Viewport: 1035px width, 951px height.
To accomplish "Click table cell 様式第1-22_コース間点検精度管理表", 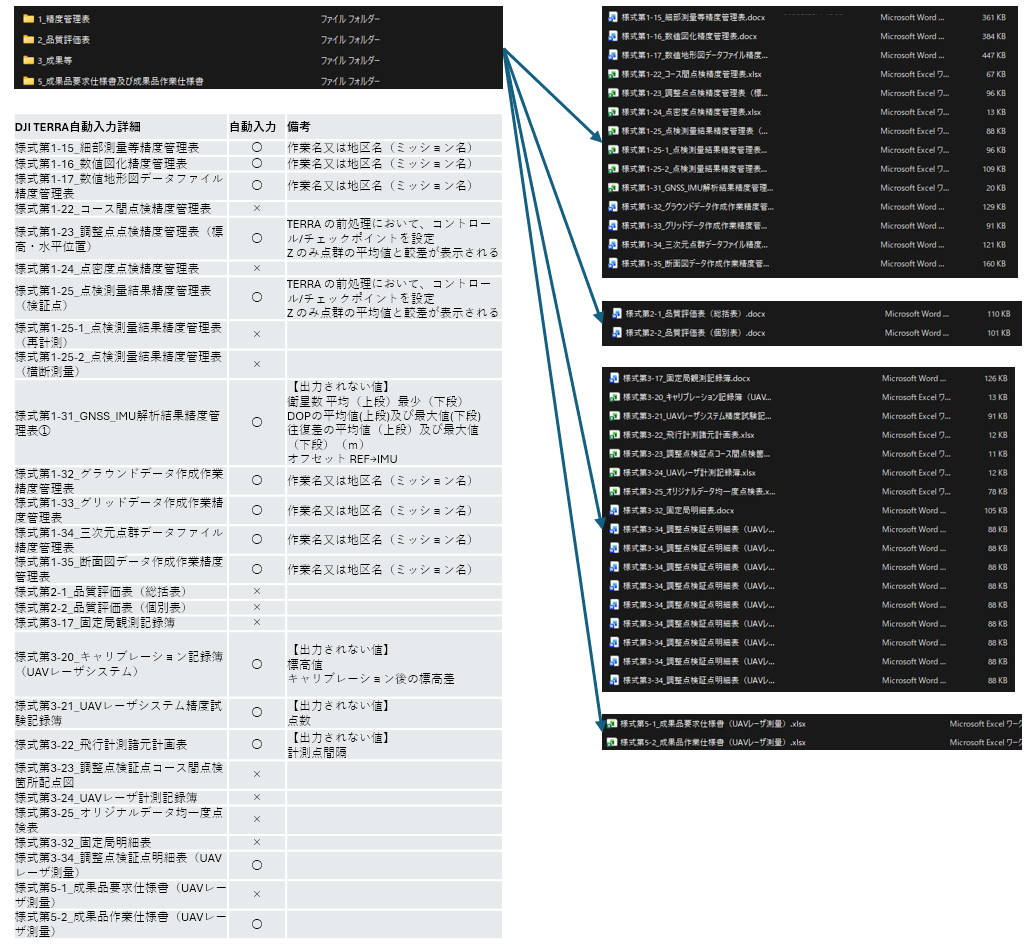I will click(121, 209).
